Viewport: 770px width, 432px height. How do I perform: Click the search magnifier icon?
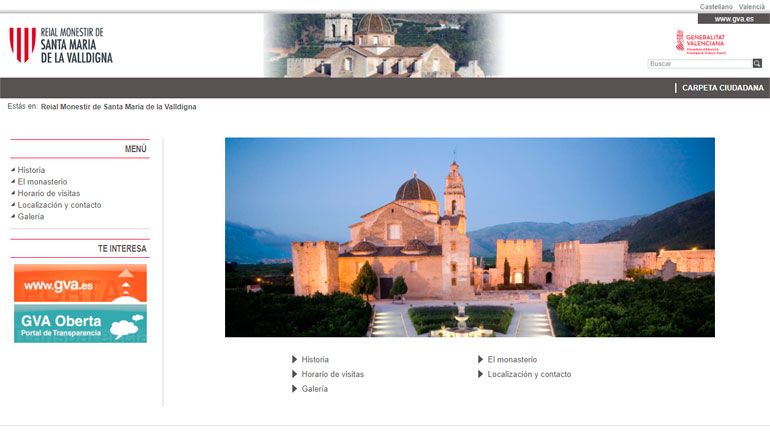(x=757, y=63)
